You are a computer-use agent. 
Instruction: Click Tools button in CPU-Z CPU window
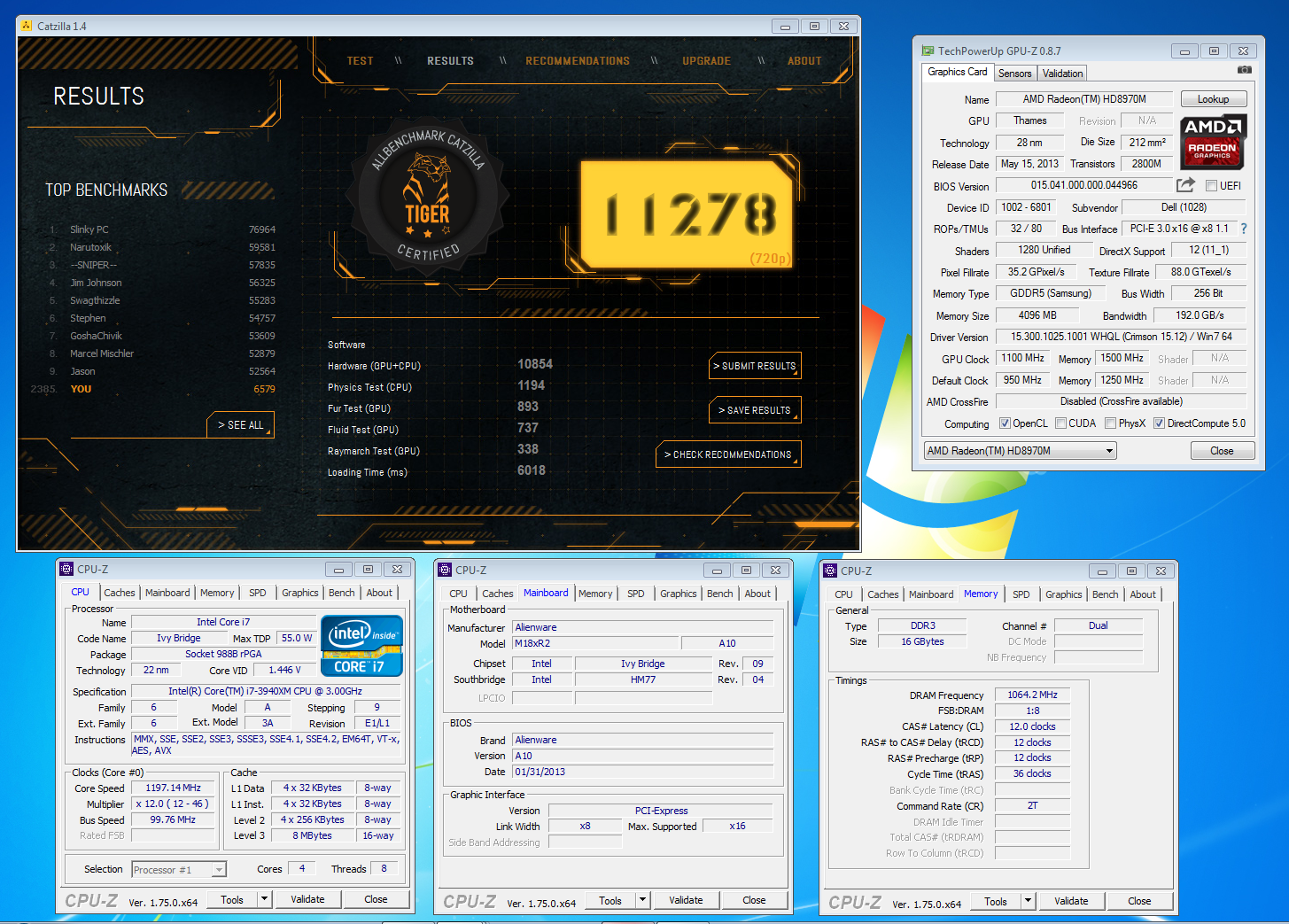[232, 899]
